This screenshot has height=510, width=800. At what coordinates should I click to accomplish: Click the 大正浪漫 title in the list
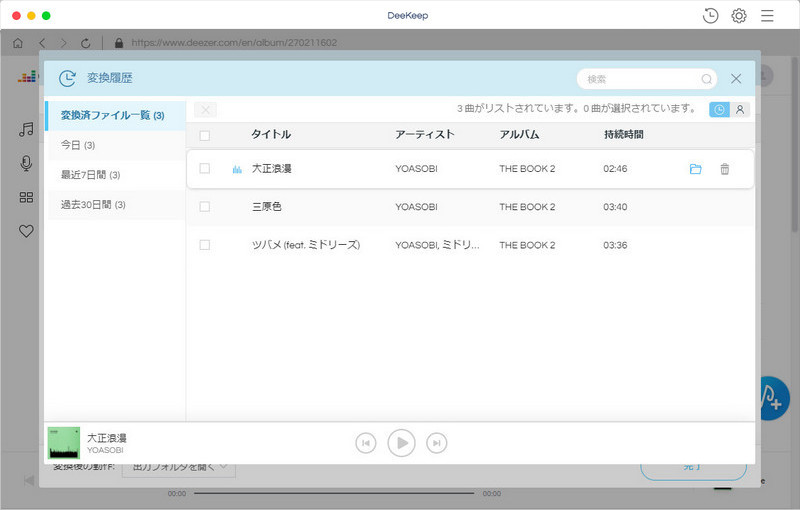(271, 169)
